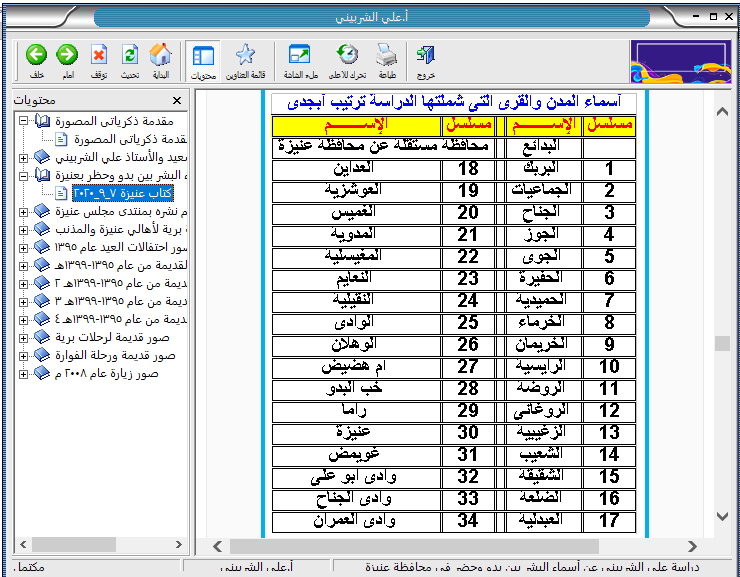The width and height of the screenshot is (740, 577).
Task: Click the vertical scrollbar thumb
Action: [x=722, y=343]
